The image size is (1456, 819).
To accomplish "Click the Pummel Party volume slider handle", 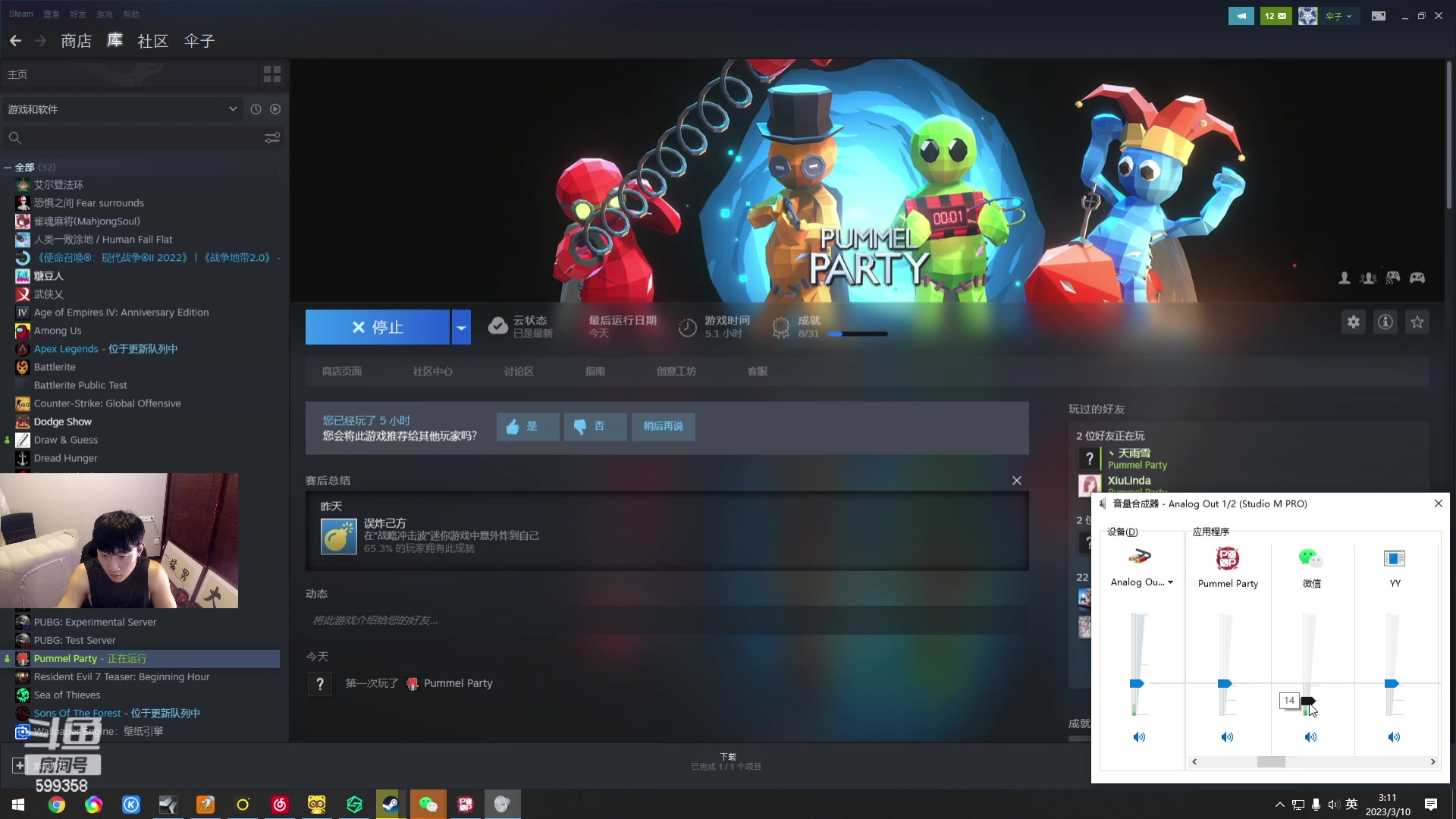I will coord(1225,684).
